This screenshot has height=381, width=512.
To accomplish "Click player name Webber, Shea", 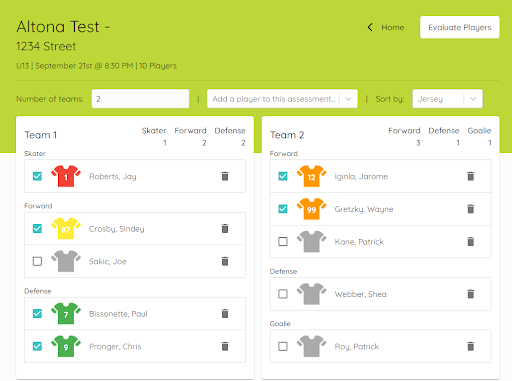I will (x=361, y=294).
